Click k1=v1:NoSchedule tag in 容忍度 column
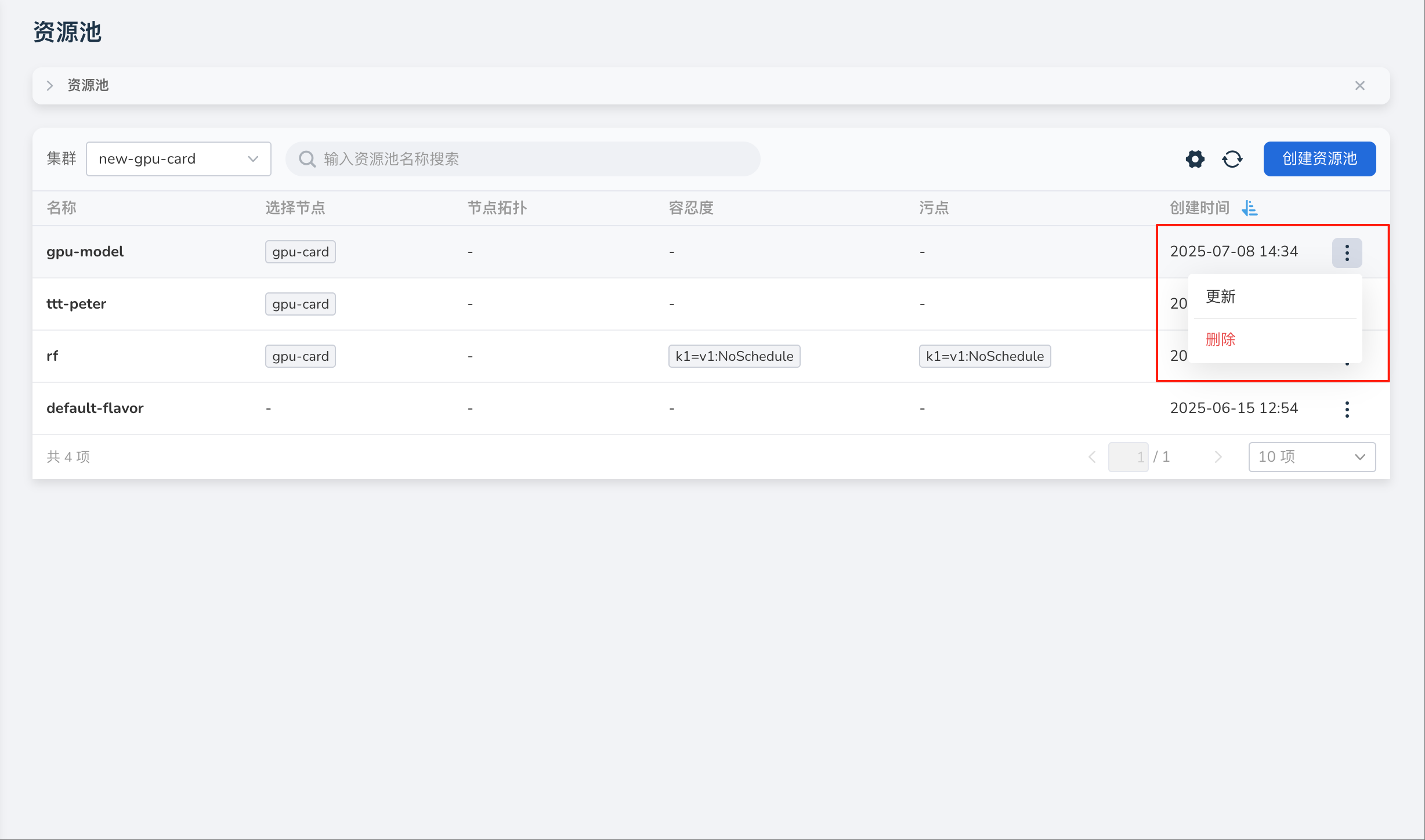The height and width of the screenshot is (840, 1425). click(734, 356)
